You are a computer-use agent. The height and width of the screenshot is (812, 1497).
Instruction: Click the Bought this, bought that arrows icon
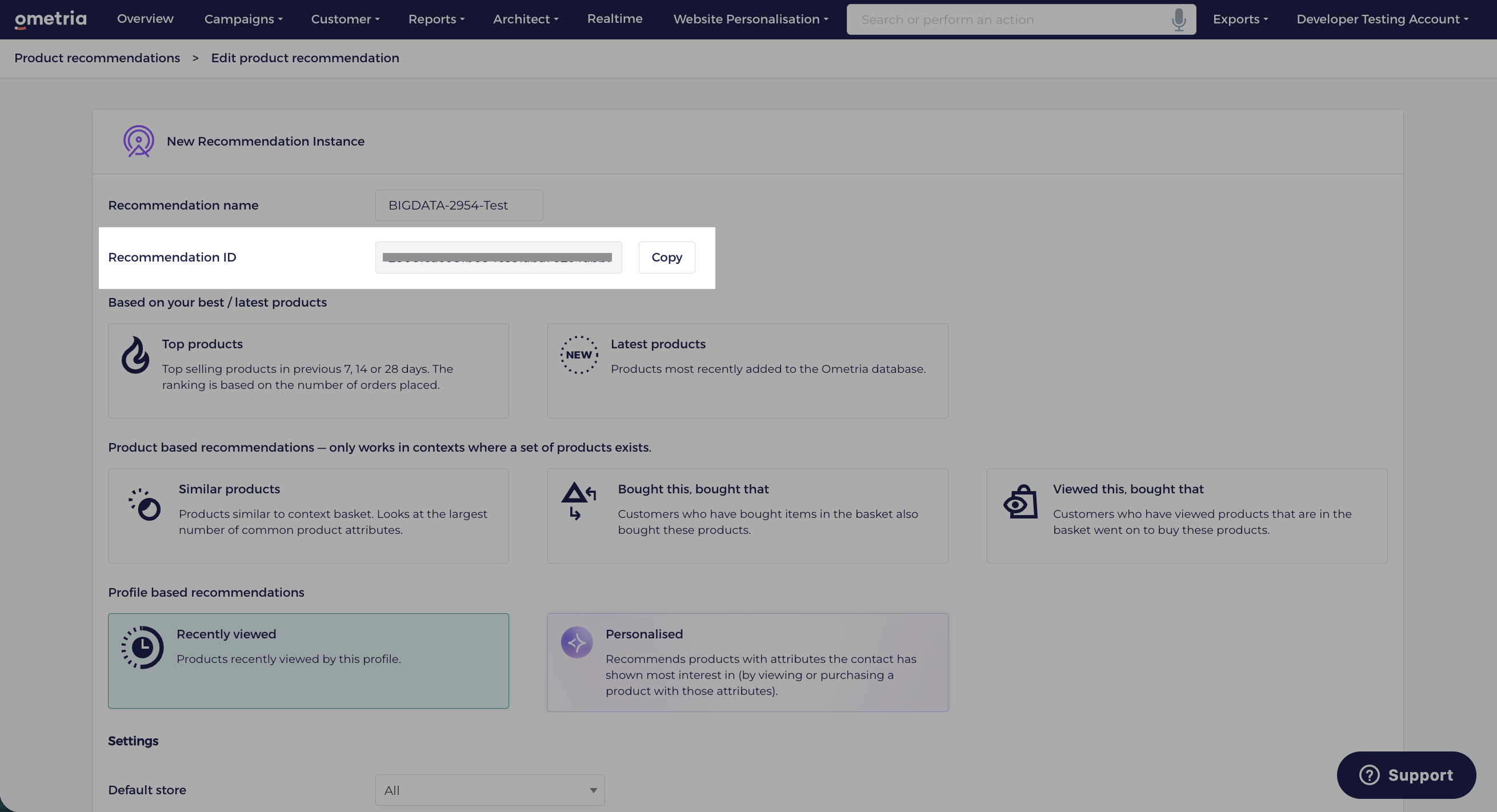pyautogui.click(x=578, y=501)
